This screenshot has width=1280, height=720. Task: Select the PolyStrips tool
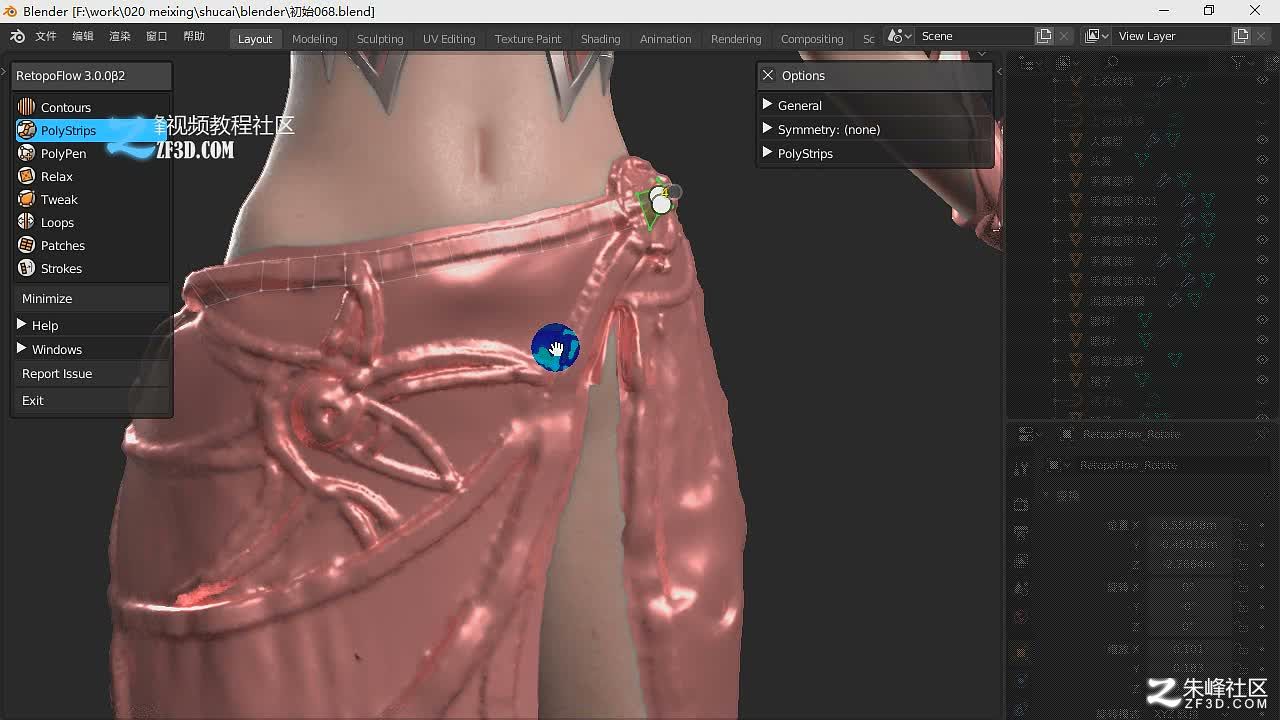90,130
